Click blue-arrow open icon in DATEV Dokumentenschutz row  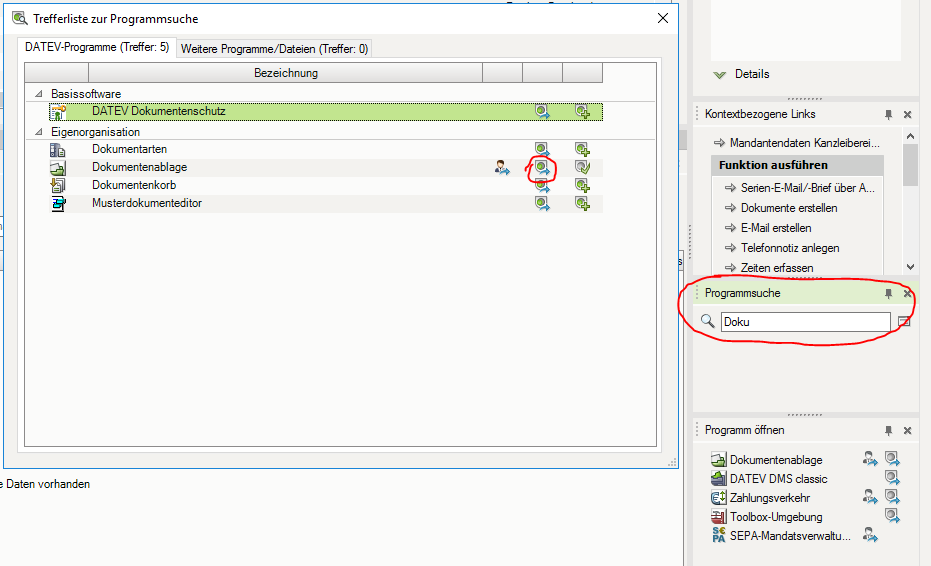click(542, 112)
